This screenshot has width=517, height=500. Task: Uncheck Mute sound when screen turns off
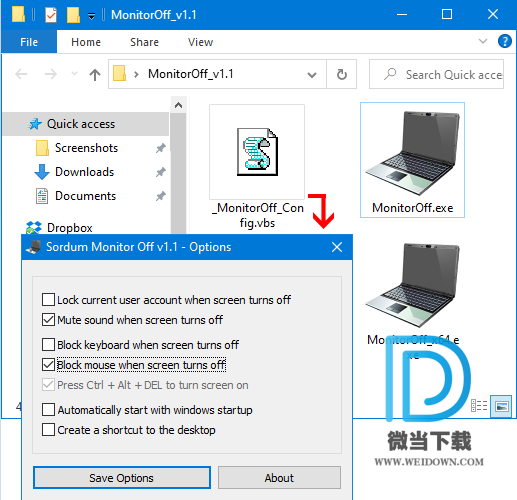pos(48,320)
